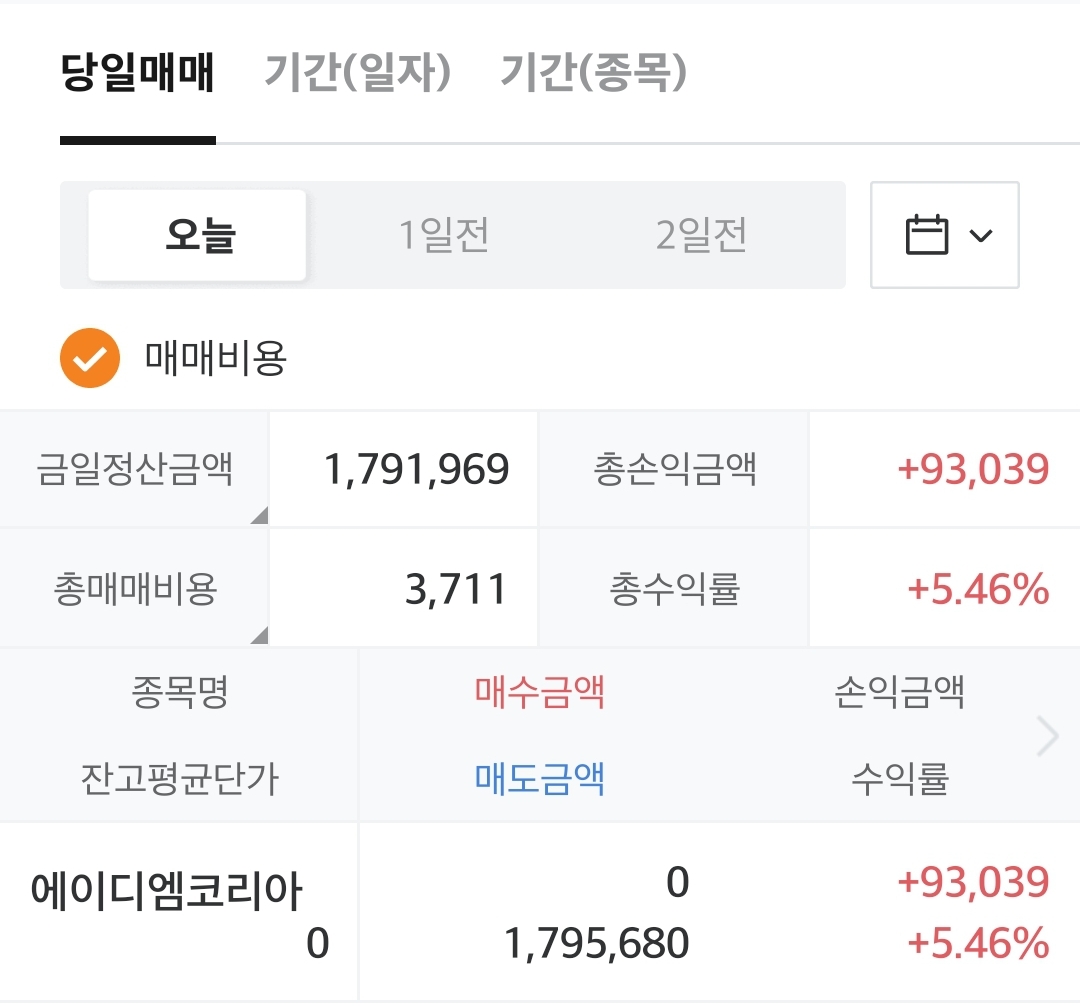Expand the 총매매비용 corner triangle
The image size is (1080, 1006).
(x=259, y=634)
